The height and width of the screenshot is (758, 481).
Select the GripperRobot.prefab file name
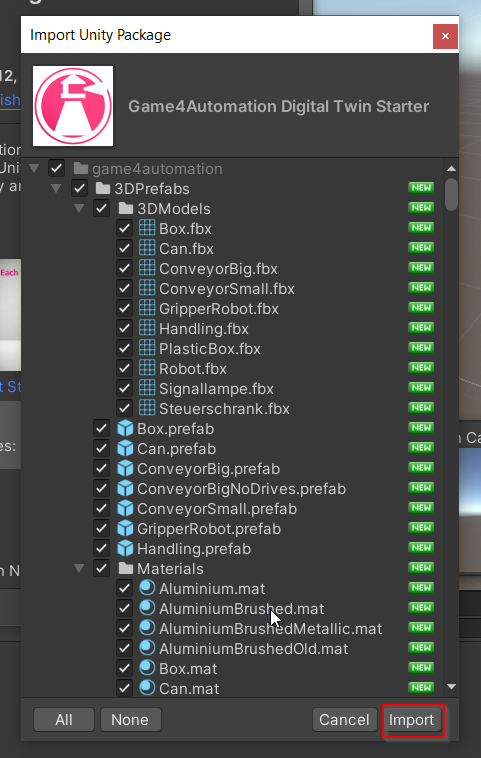point(209,529)
